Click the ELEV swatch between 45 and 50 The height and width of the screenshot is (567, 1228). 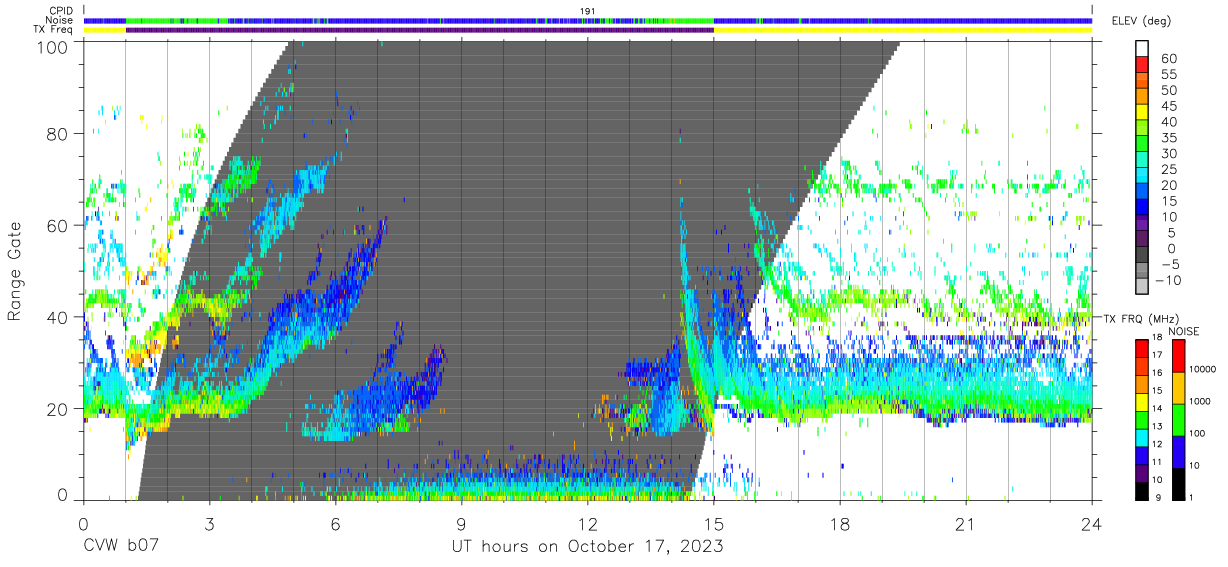pyautogui.click(x=1142, y=96)
